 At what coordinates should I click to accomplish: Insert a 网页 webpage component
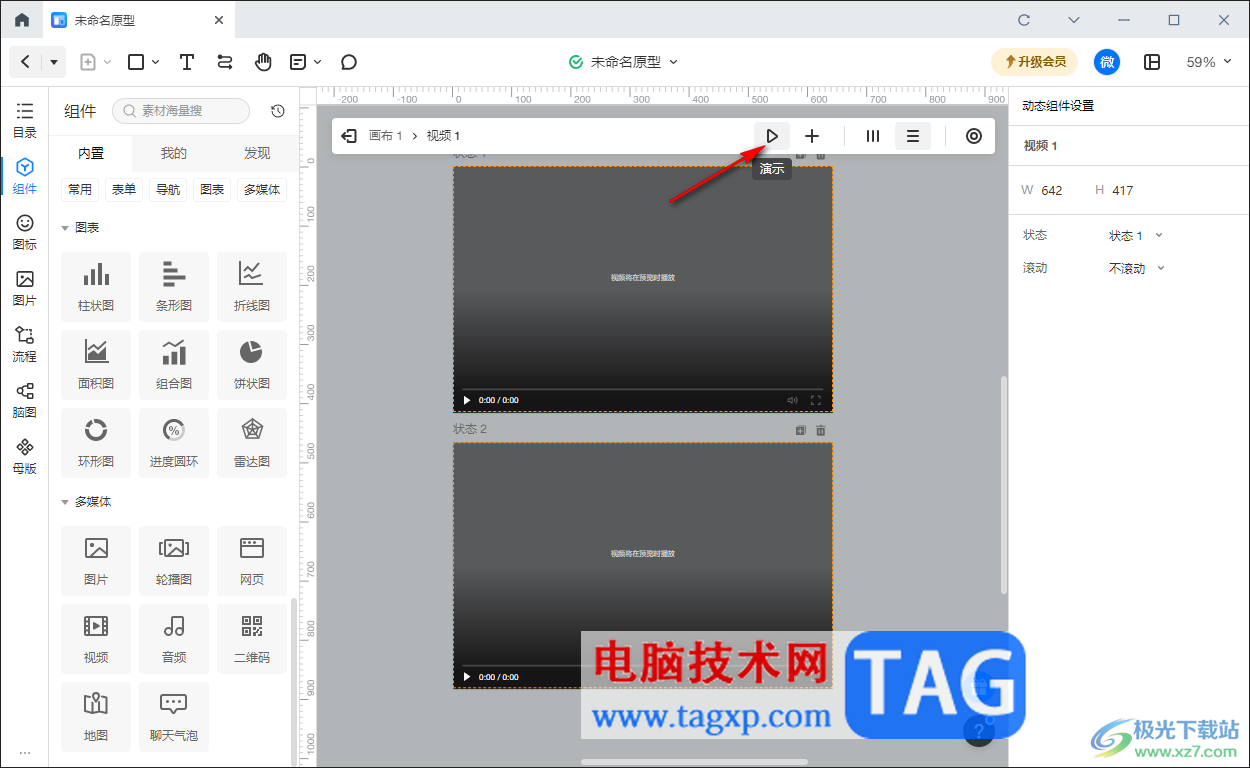tap(252, 561)
